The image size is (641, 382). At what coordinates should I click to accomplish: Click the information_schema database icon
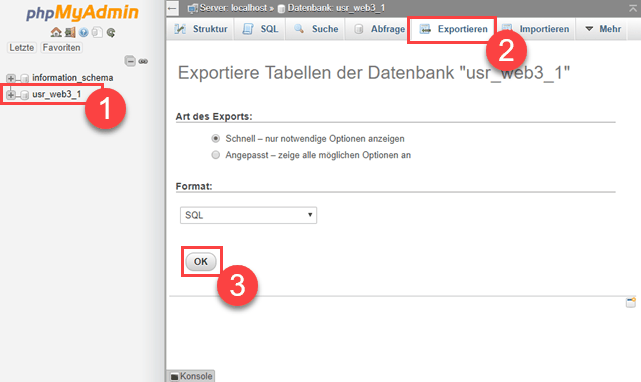click(25, 78)
